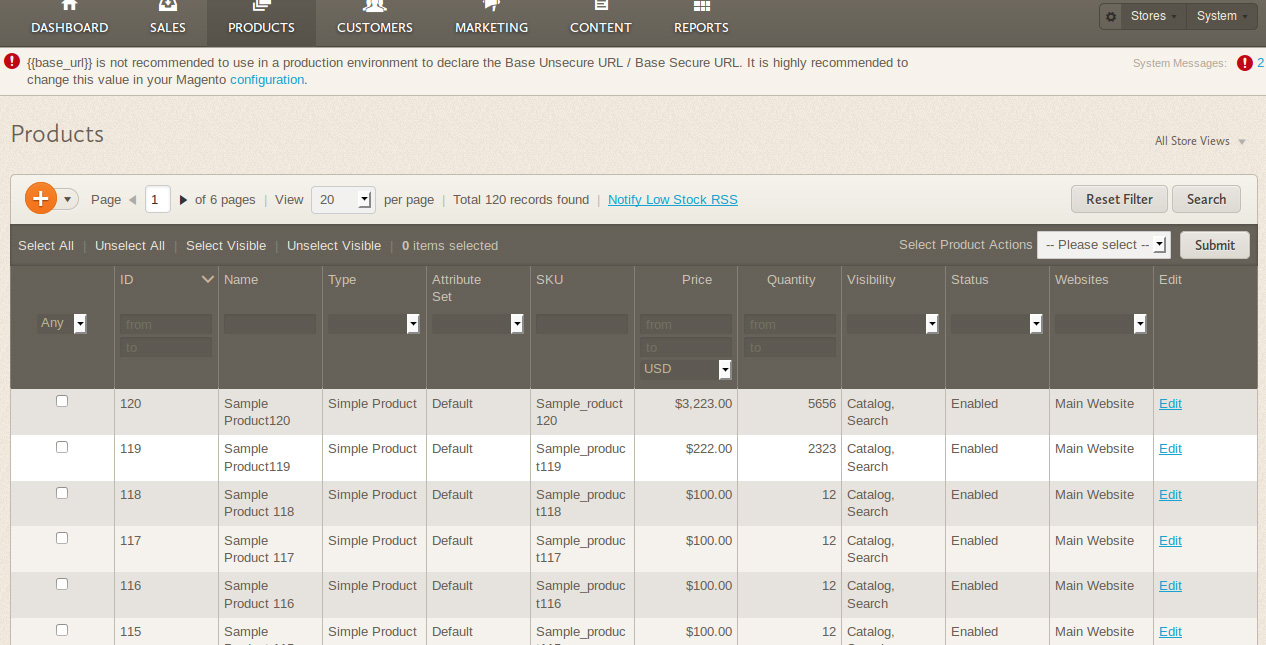The image size is (1266, 645).
Task: Click the Search button
Action: click(x=1206, y=199)
